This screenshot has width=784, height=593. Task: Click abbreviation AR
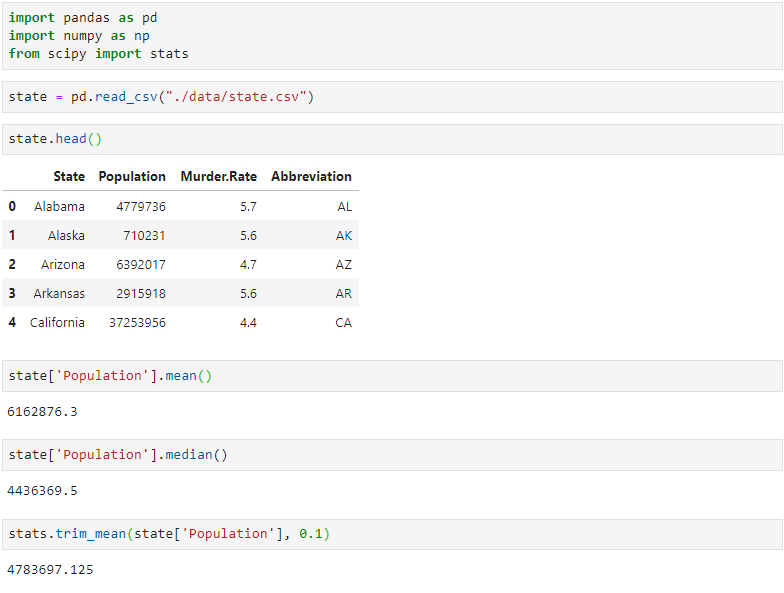pos(344,294)
